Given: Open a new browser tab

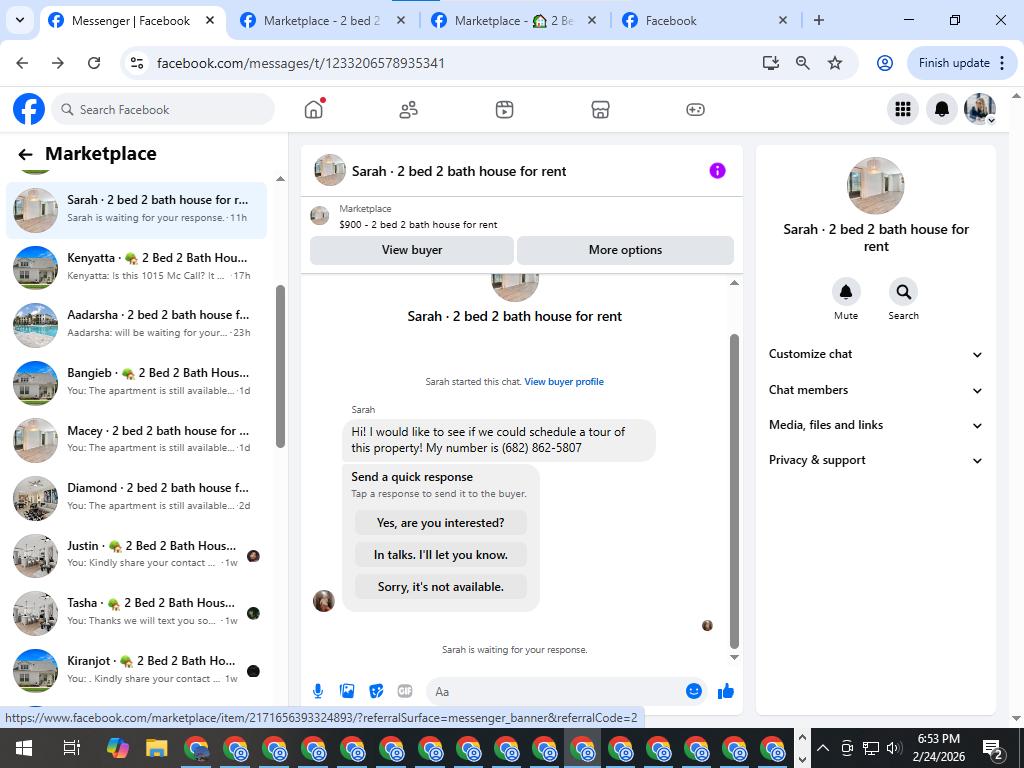Looking at the screenshot, I should pyautogui.click(x=818, y=20).
